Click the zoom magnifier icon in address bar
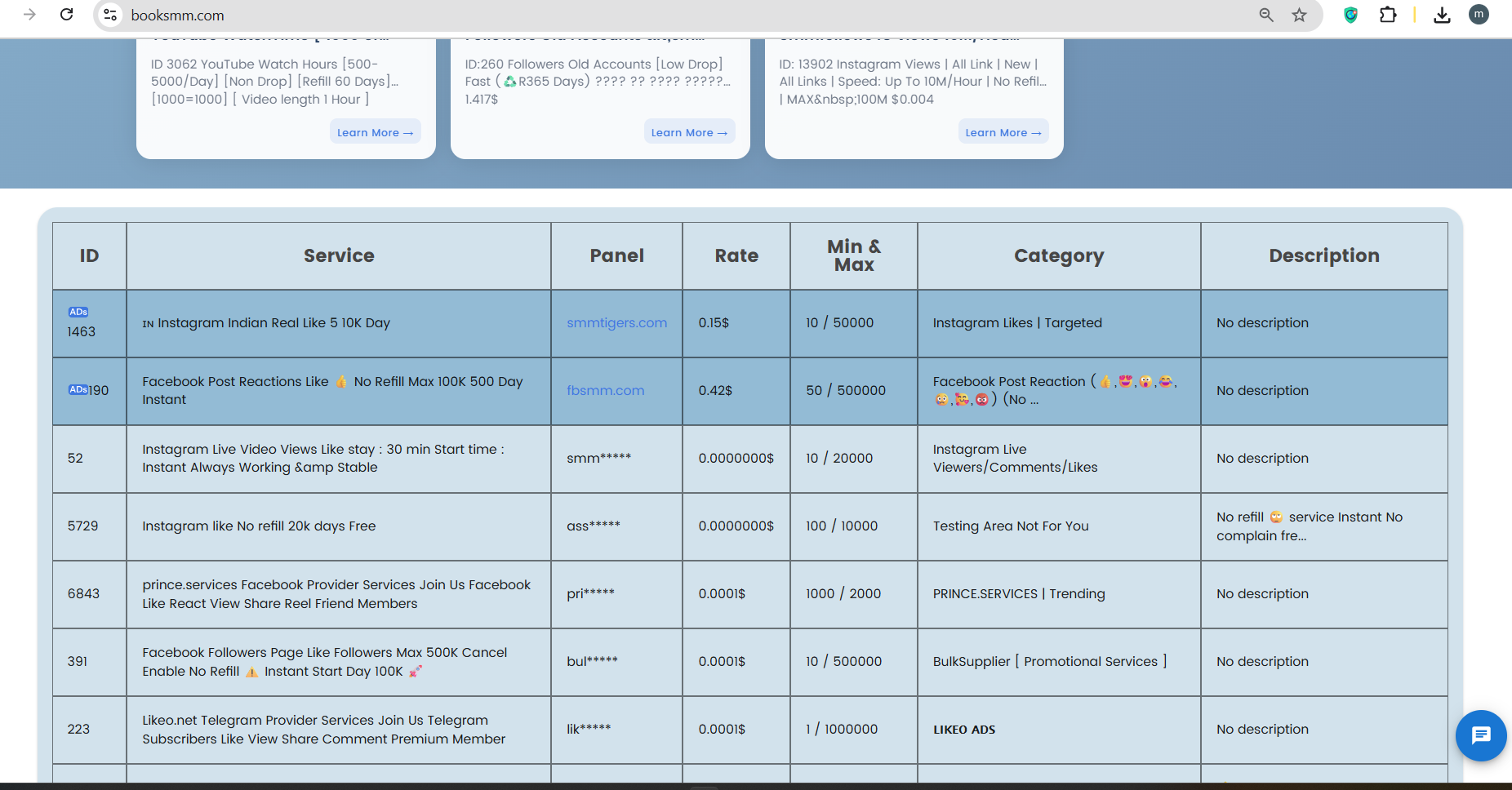Viewport: 1512px width, 790px height. (1266, 15)
